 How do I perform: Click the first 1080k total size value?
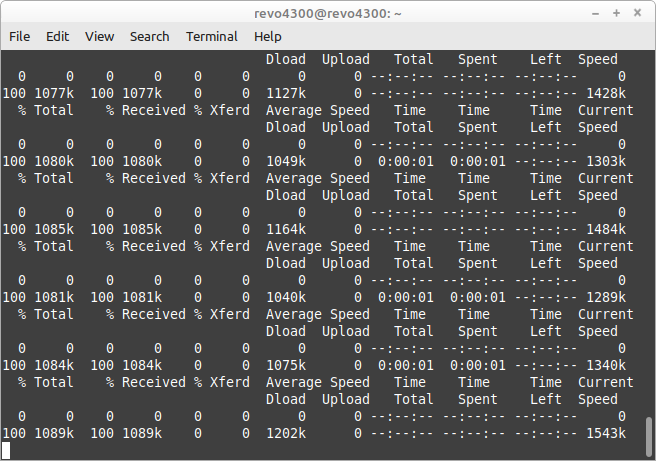[54, 161]
